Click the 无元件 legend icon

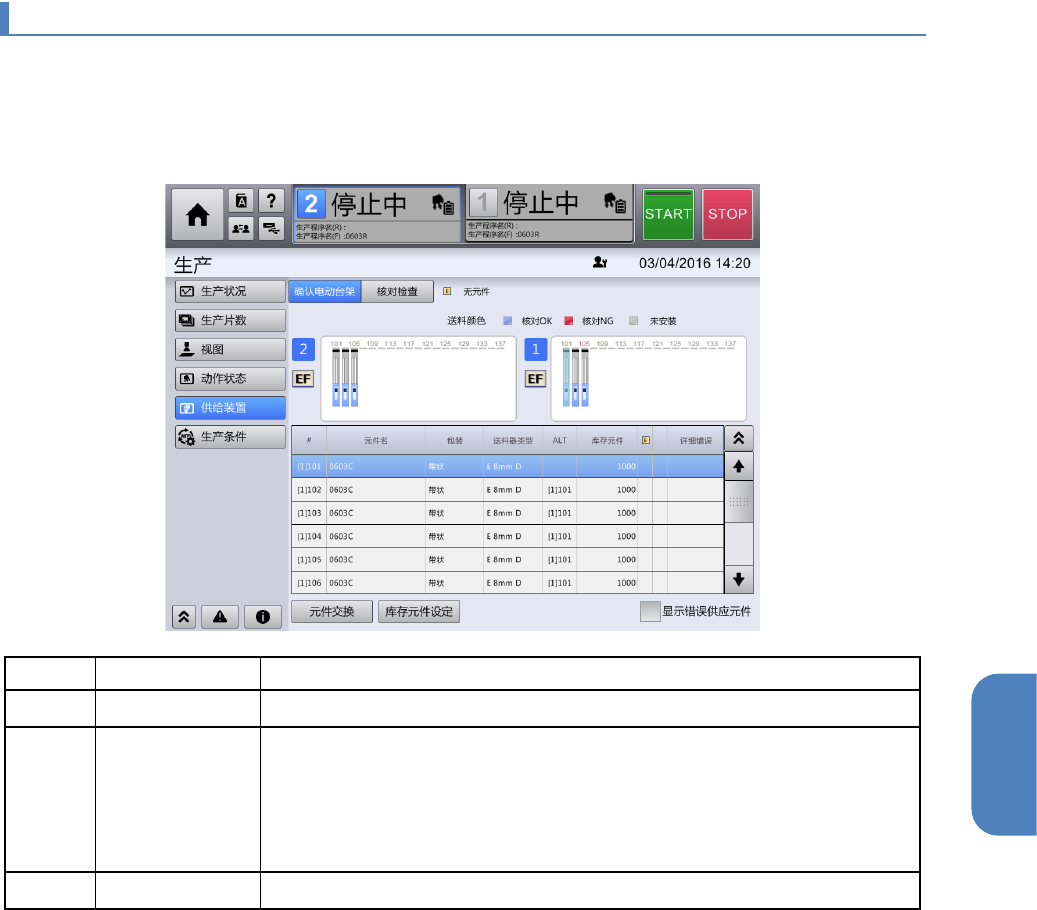(447, 291)
